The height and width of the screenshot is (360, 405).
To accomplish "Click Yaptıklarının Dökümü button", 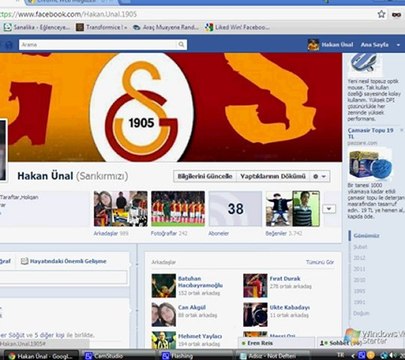I will tap(273, 176).
